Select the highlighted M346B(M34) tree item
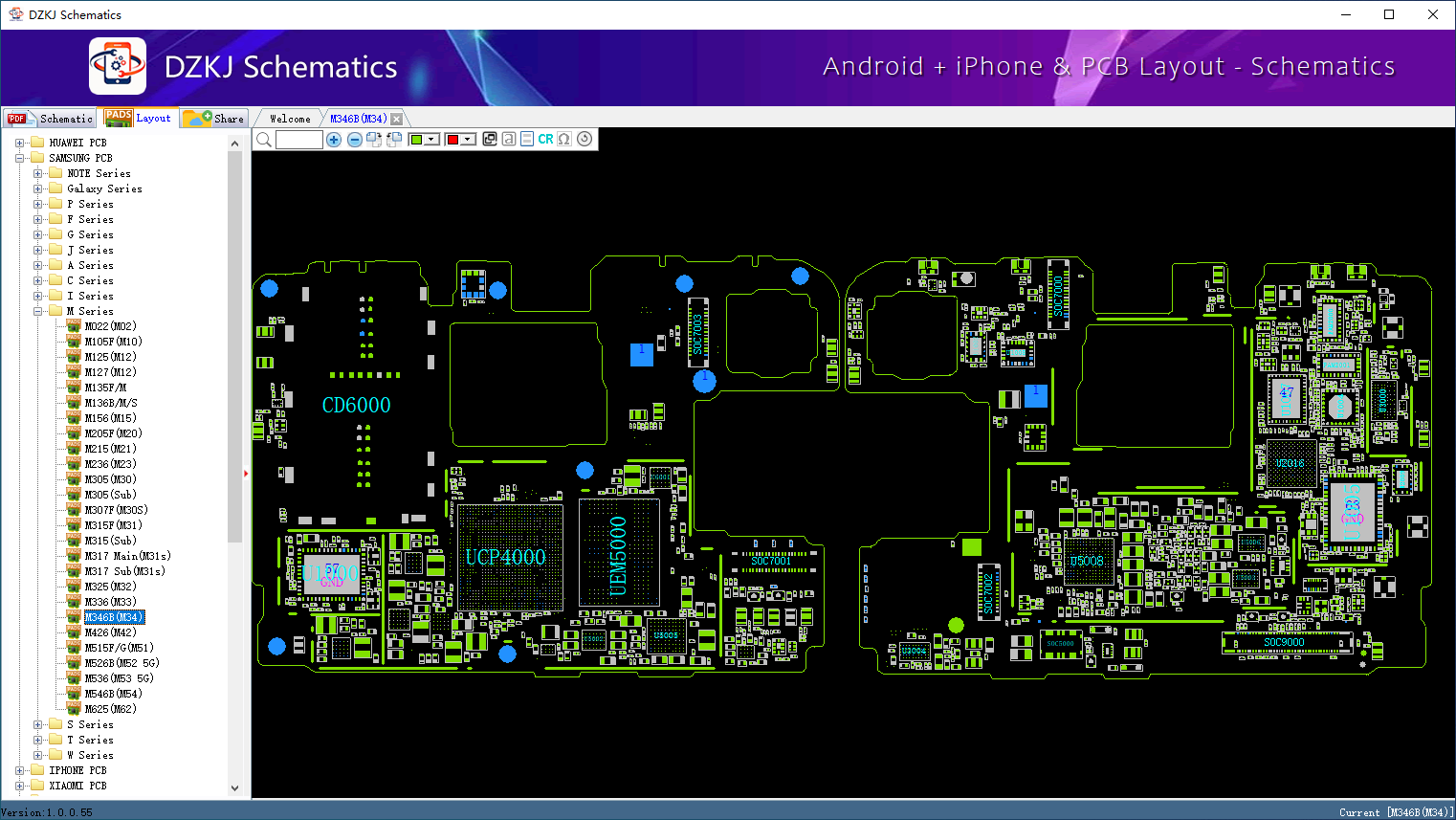Image resolution: width=1456 pixels, height=820 pixels. (x=115, y=617)
